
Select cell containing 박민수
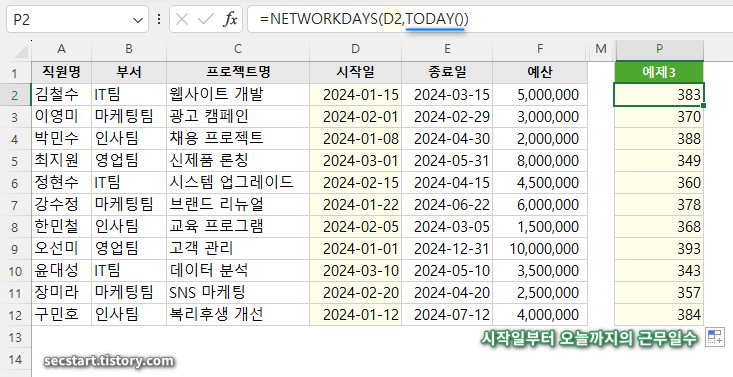coord(61,139)
